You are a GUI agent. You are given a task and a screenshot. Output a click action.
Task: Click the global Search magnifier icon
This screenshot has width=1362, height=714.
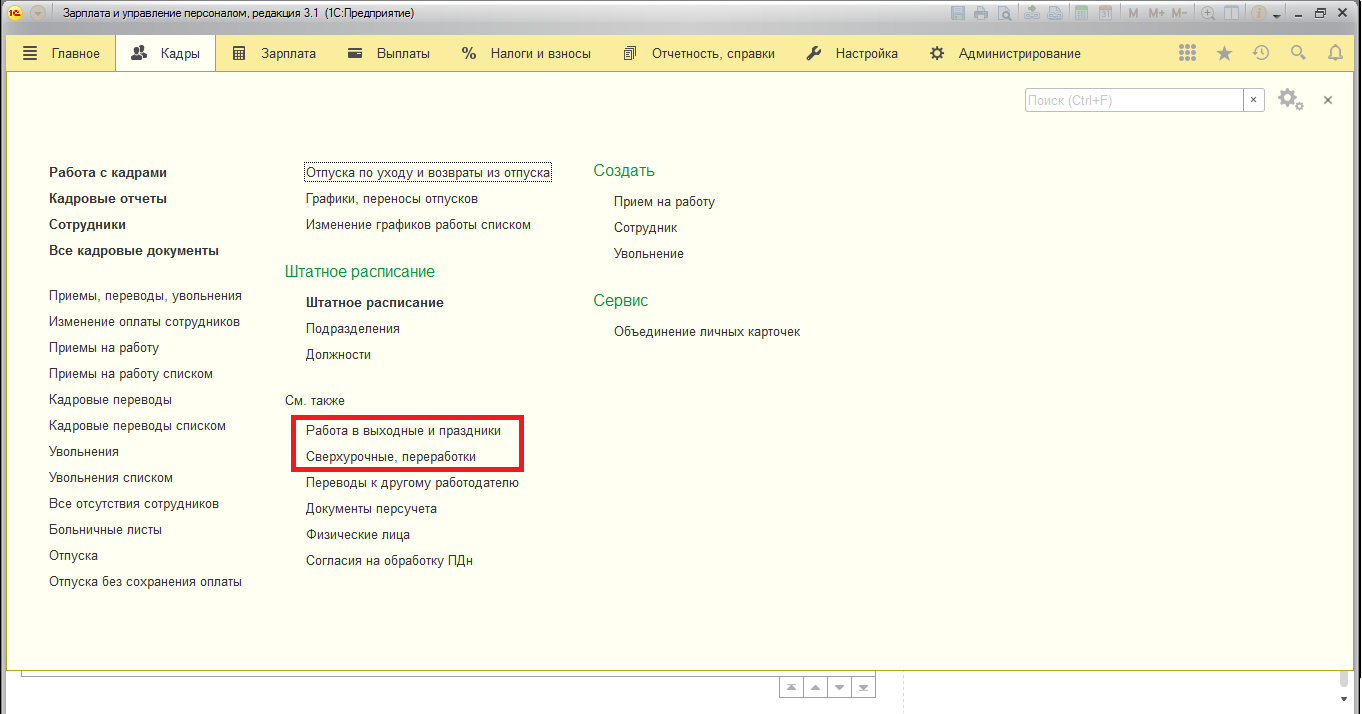1298,53
